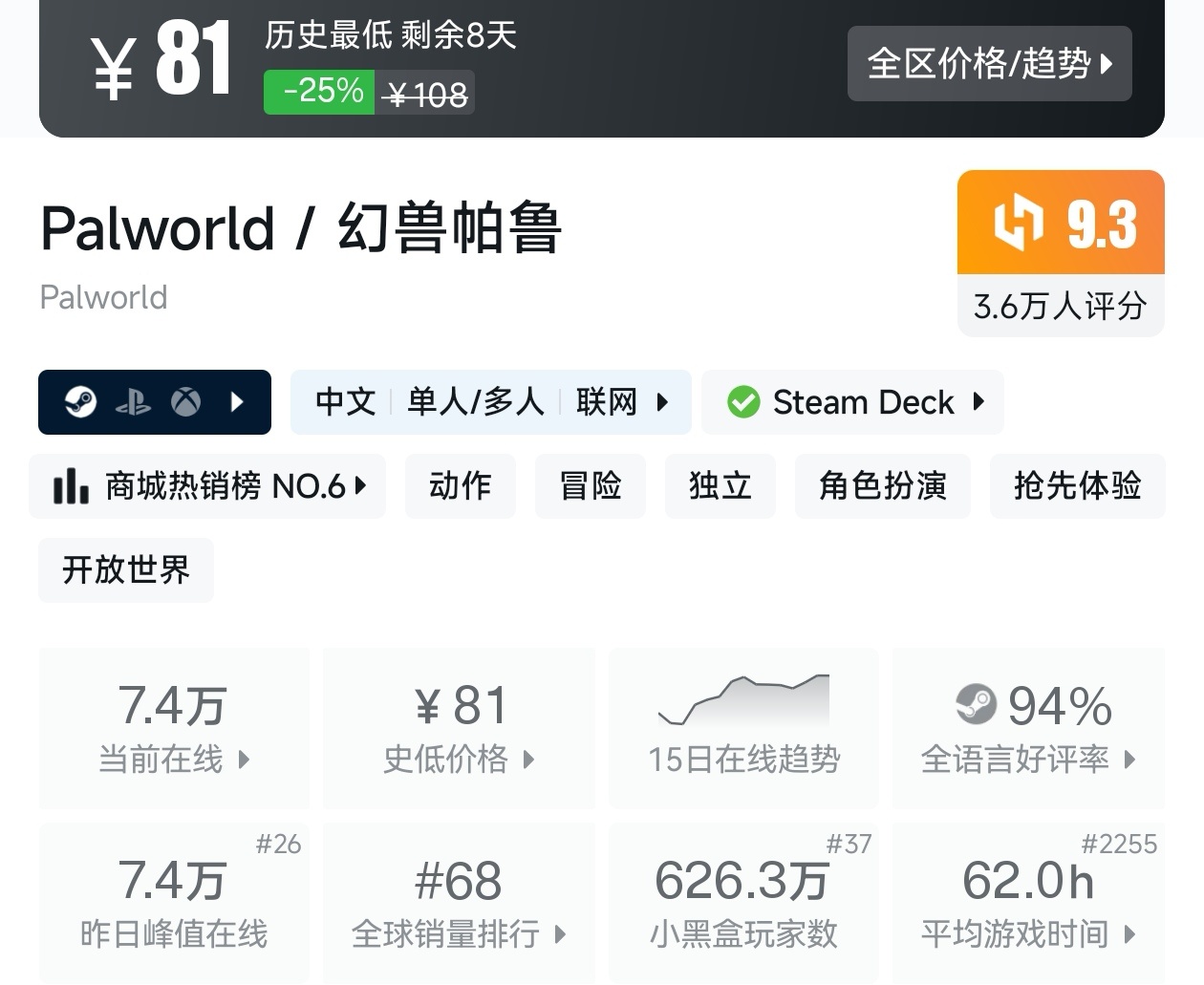The height and width of the screenshot is (985, 1204).
Task: Expand the Steam Deck compatibility arrow
Action: pyautogui.click(x=978, y=401)
